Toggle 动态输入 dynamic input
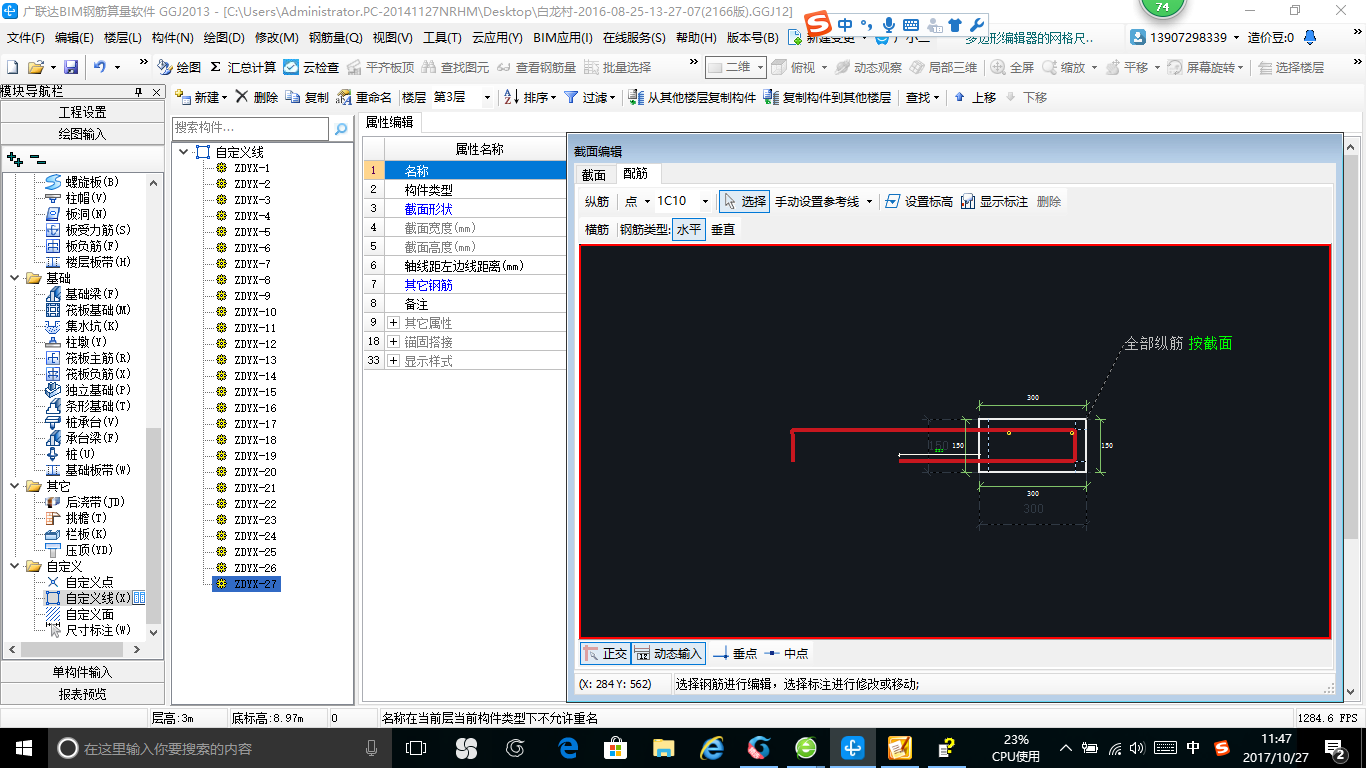Screen dimensions: 1366x768 point(669,653)
